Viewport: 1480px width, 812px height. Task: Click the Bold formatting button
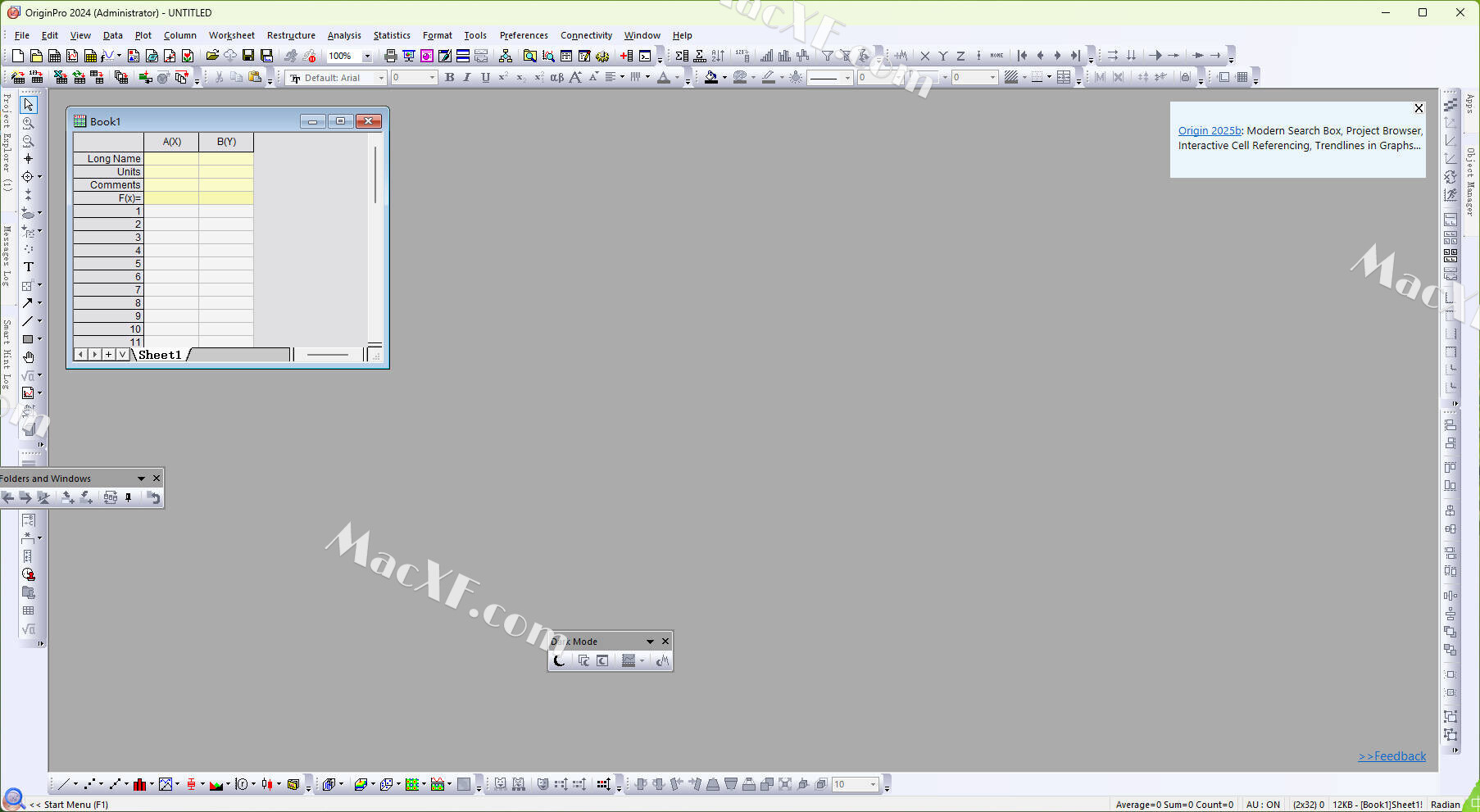point(449,77)
